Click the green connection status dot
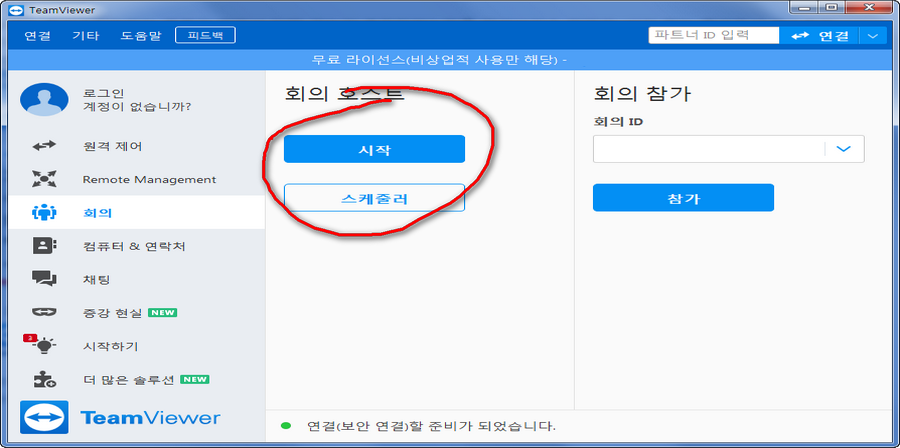Image resolution: width=900 pixels, height=448 pixels. [285, 426]
